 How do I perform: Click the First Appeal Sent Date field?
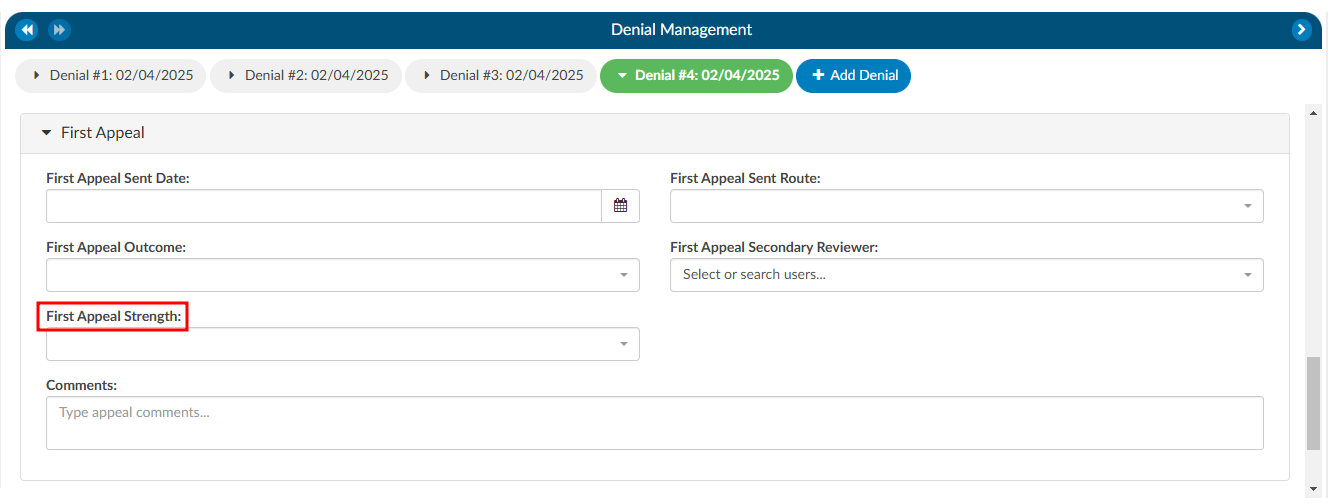324,206
